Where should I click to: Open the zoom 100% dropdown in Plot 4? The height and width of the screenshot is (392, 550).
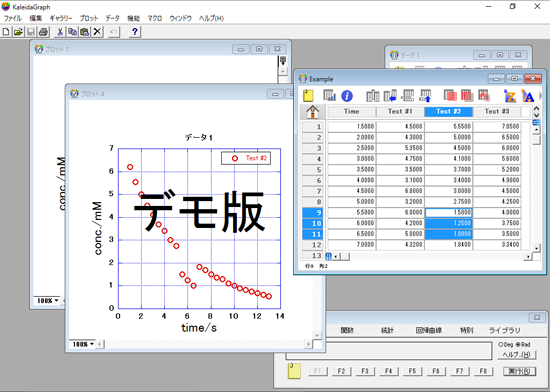click(x=83, y=344)
